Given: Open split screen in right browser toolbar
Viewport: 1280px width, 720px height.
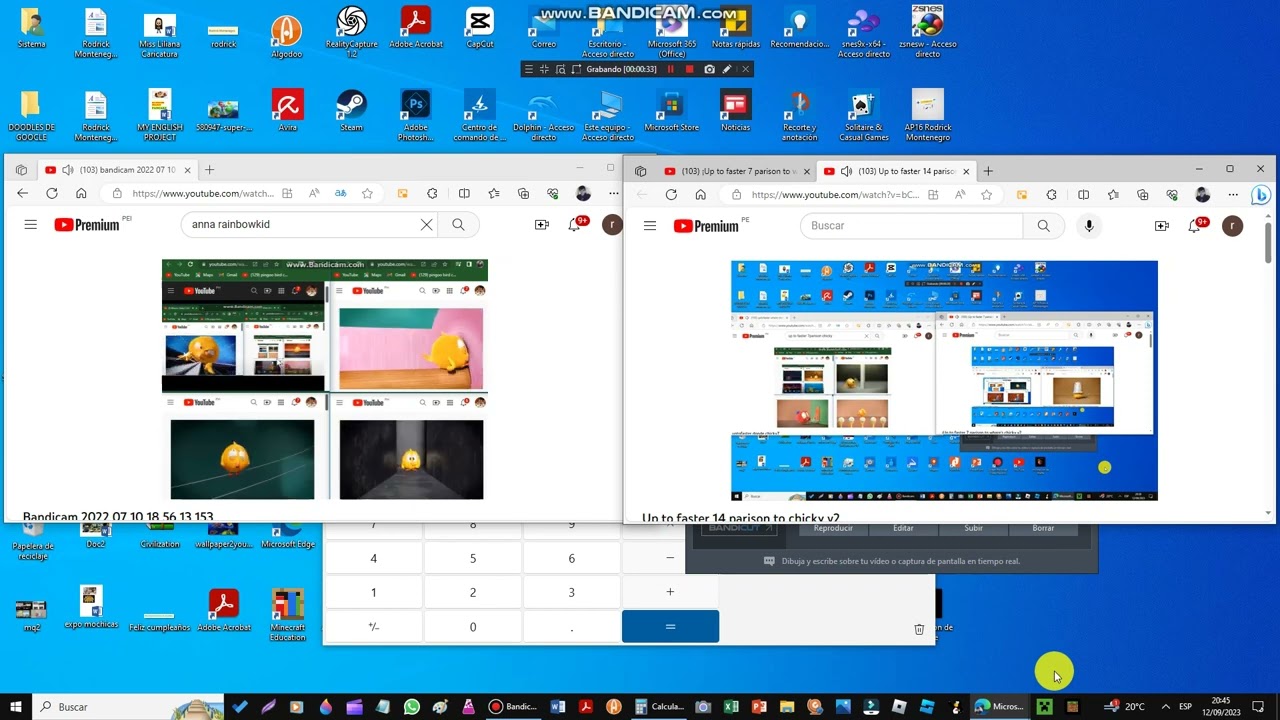Looking at the screenshot, I should point(1083,195).
